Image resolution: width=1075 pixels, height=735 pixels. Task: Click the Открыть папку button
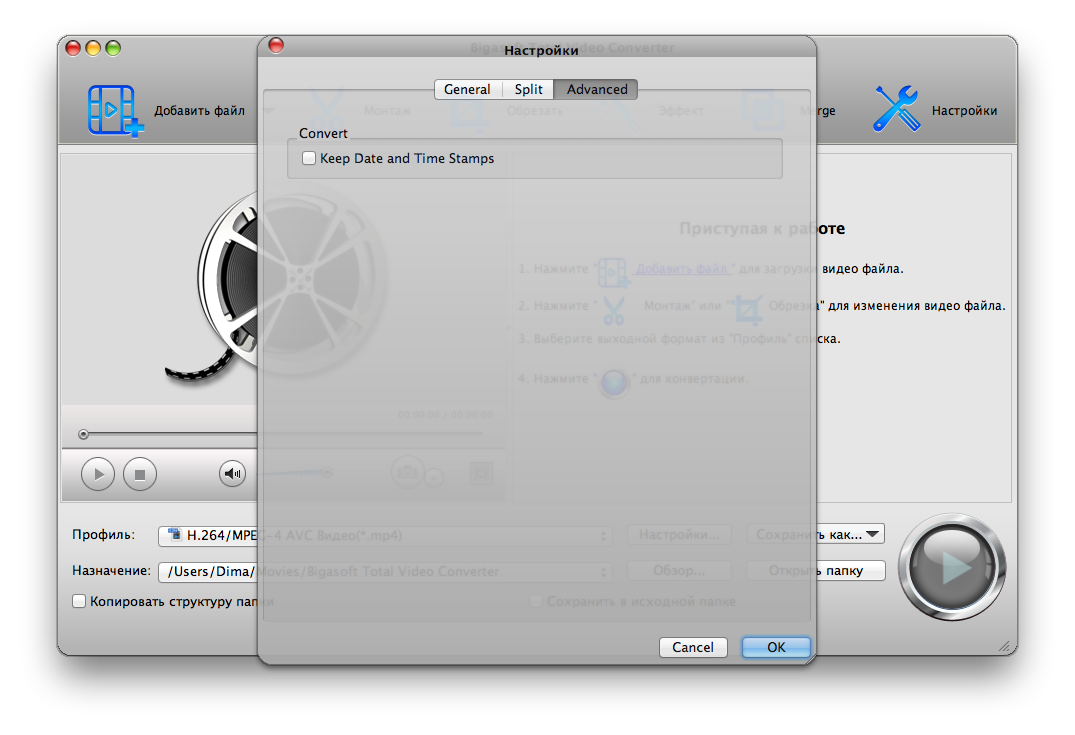pyautogui.click(x=816, y=570)
